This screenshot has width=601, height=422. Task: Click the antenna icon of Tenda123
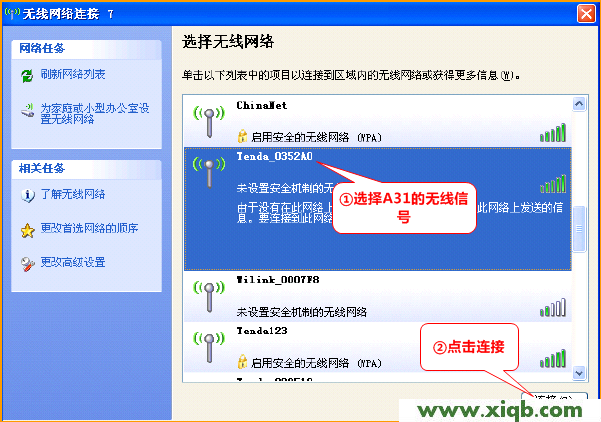coord(209,347)
